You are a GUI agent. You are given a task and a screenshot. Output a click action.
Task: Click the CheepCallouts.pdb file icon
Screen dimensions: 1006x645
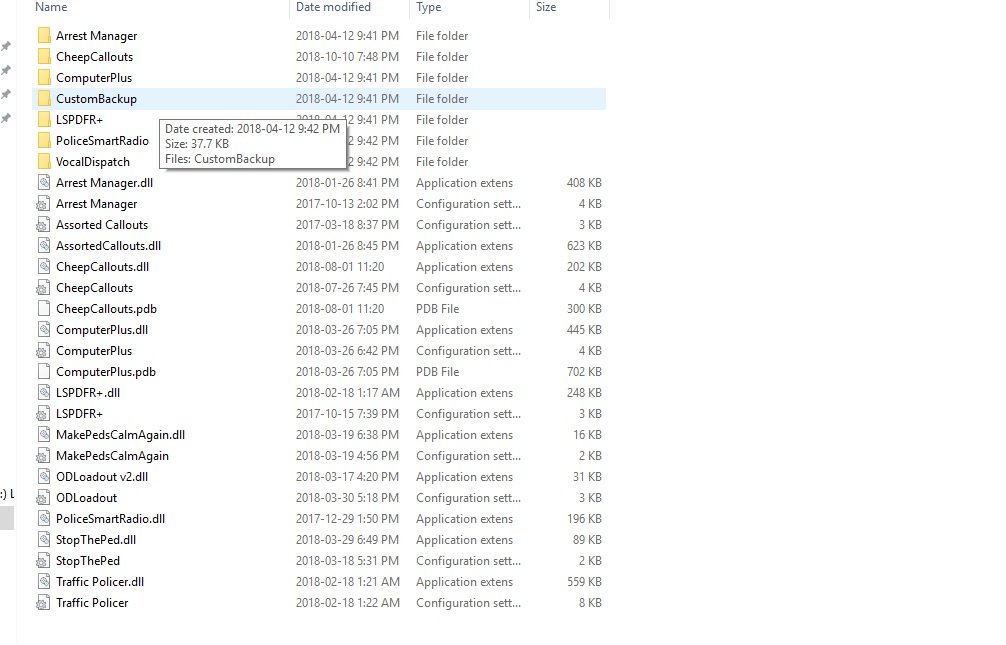[44, 309]
